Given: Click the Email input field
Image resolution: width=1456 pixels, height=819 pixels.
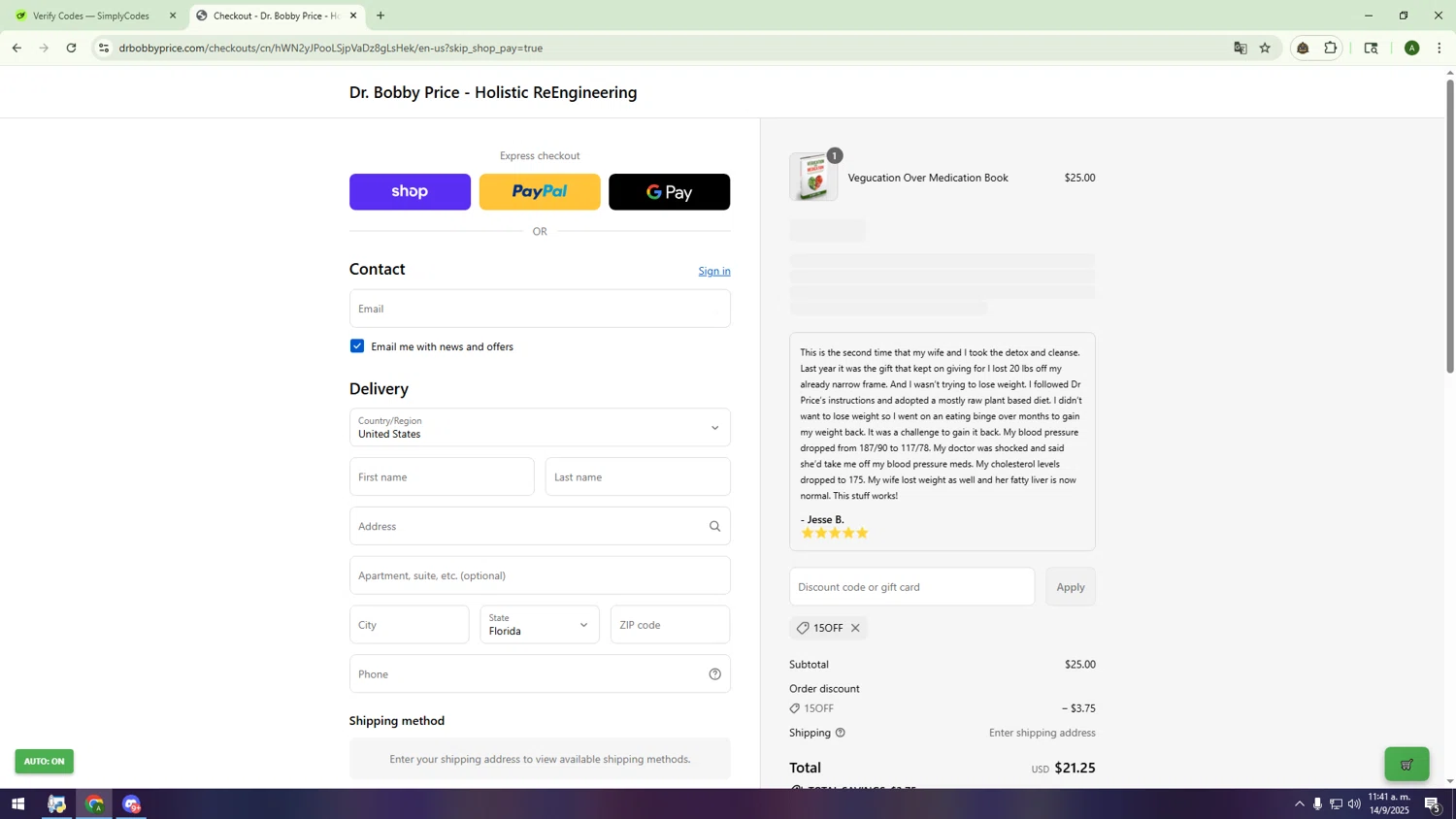Looking at the screenshot, I should click(540, 309).
